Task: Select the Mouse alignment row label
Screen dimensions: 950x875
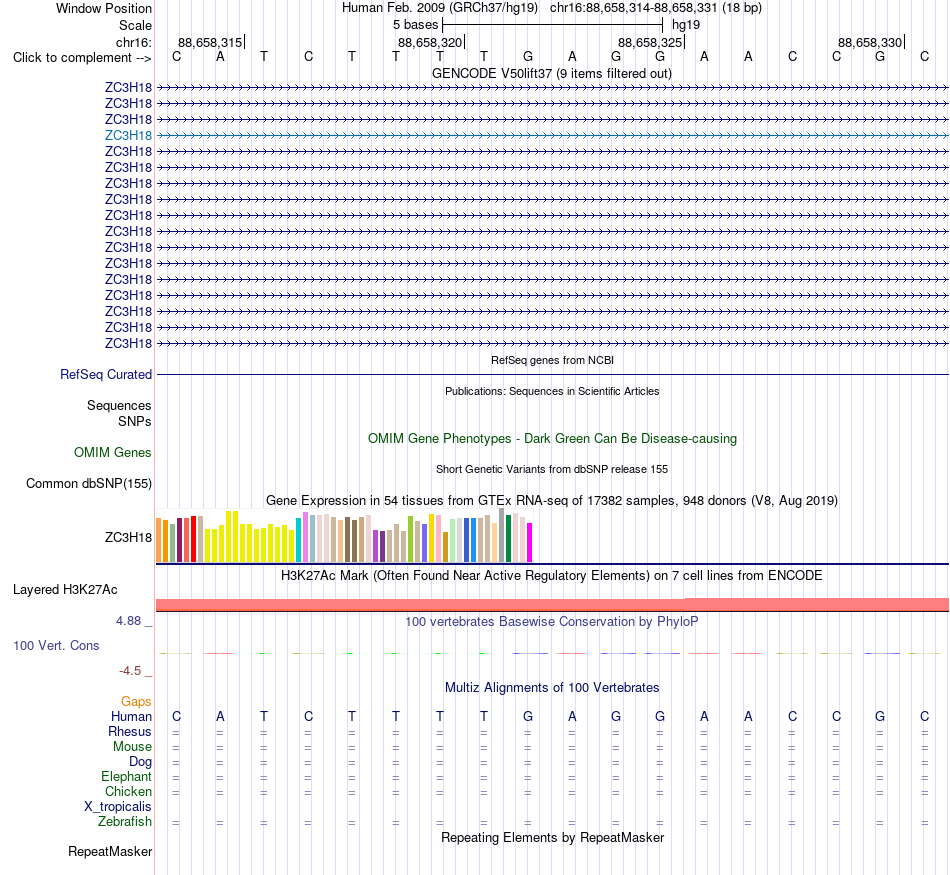Action: (132, 747)
